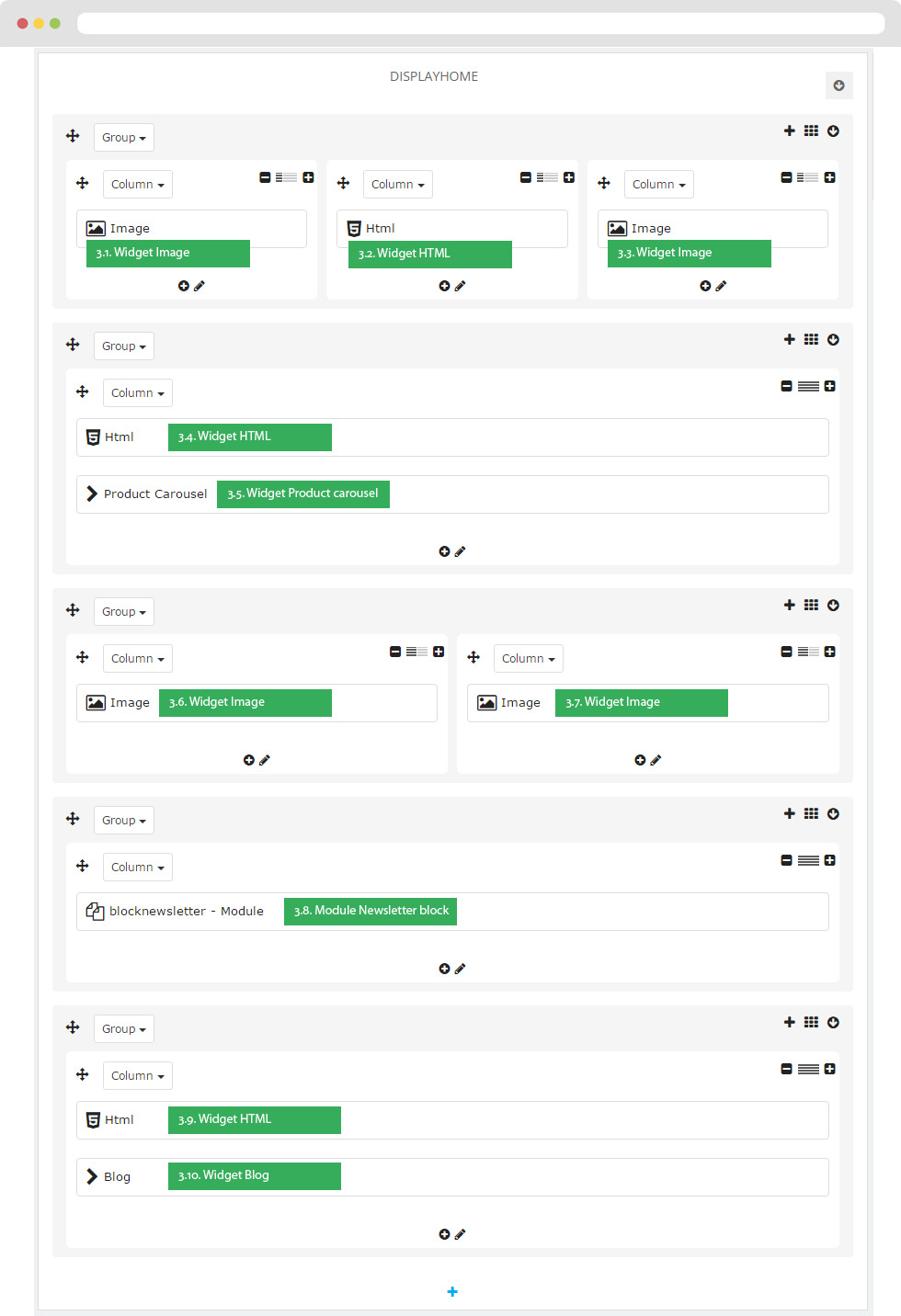Open the first Group dropdown
Image resolution: width=901 pixels, height=1316 pixels.
124,137
